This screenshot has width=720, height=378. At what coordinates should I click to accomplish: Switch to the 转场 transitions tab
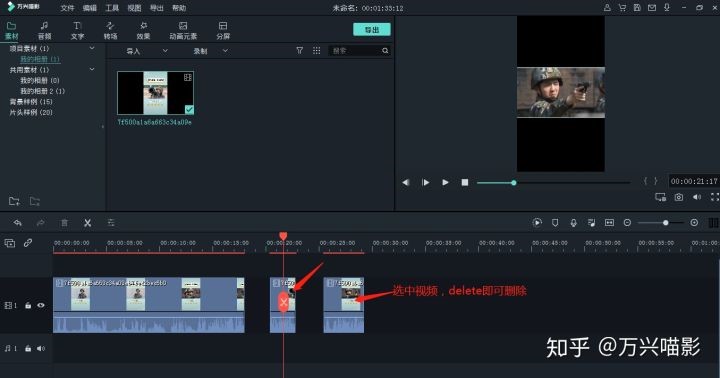pyautogui.click(x=110, y=30)
